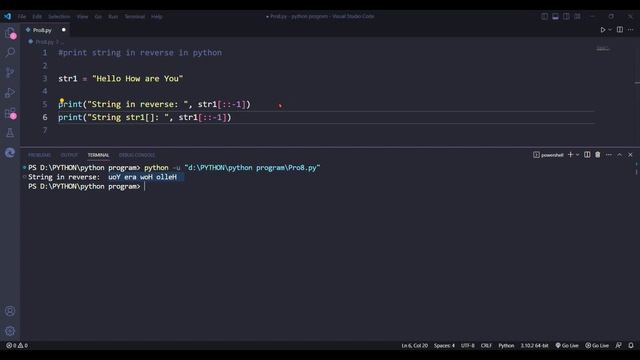This screenshot has width=640, height=360.
Task: Click the VS Code logo icon
Action: (x=7, y=16)
